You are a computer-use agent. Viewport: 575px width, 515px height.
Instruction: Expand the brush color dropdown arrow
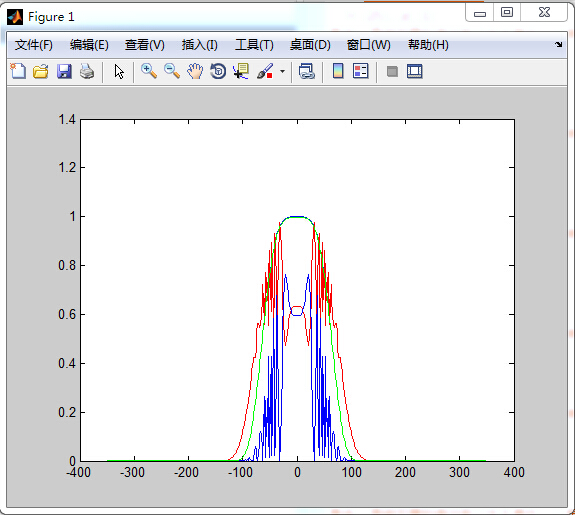[x=282, y=72]
